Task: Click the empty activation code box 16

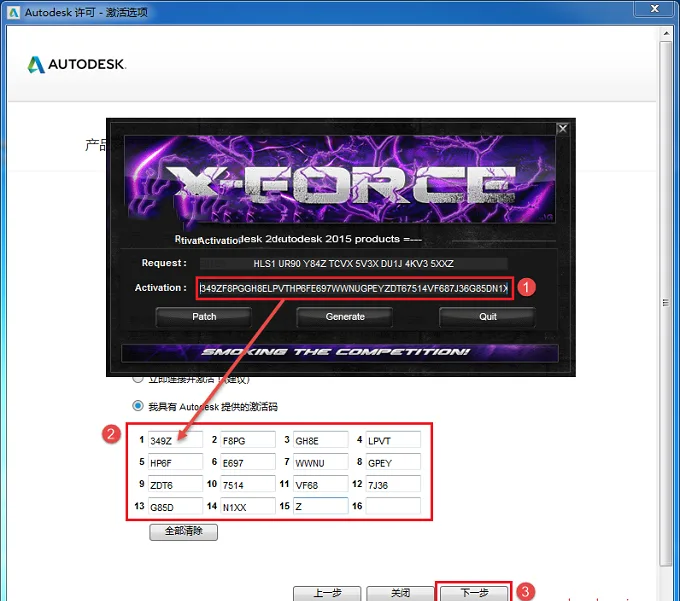Action: tap(393, 506)
